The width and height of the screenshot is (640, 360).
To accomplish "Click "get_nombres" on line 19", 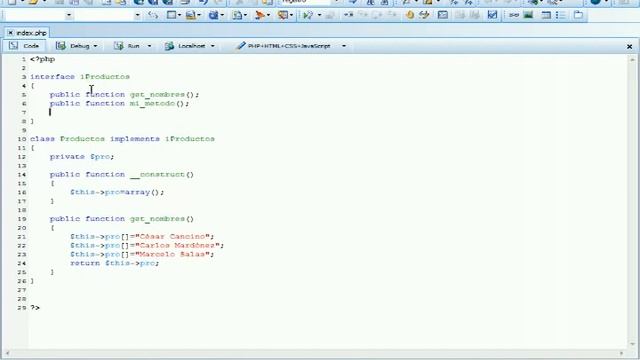I will point(158,219).
